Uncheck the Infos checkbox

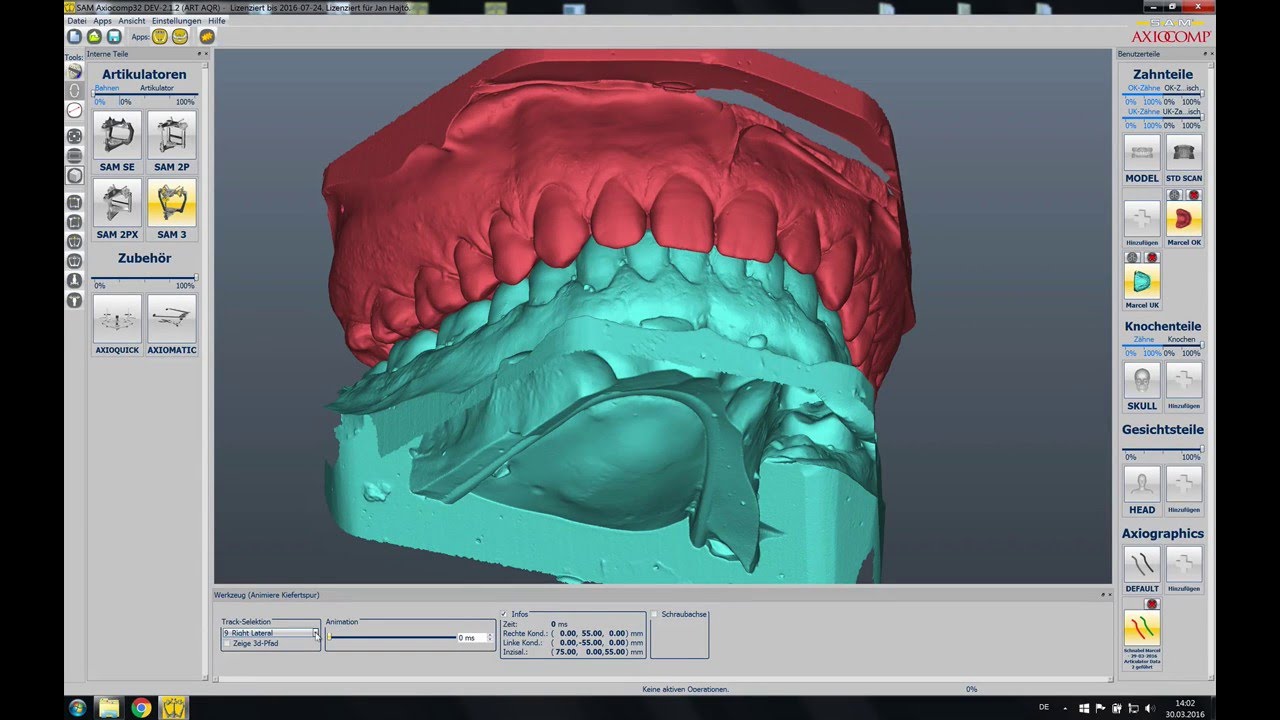[505, 614]
